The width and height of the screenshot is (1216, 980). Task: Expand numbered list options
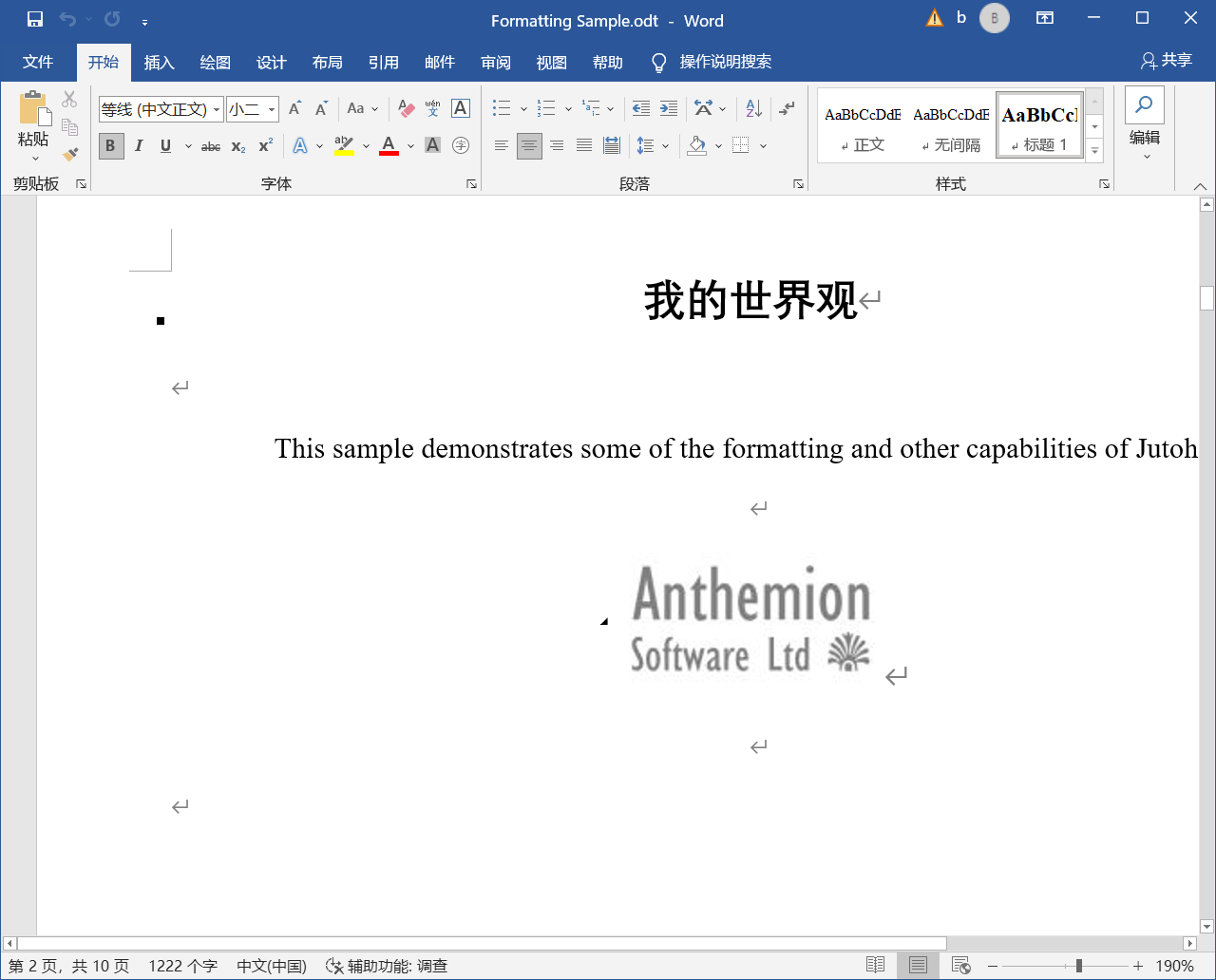pyautogui.click(x=568, y=108)
